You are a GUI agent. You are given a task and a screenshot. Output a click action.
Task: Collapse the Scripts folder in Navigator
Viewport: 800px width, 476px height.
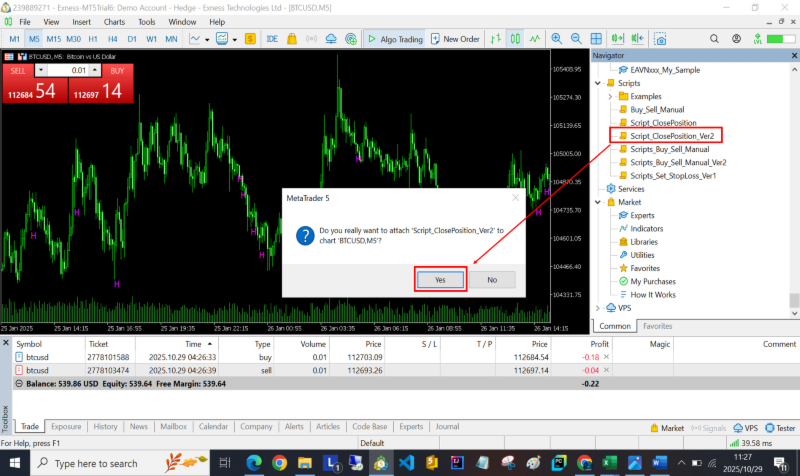tap(598, 83)
